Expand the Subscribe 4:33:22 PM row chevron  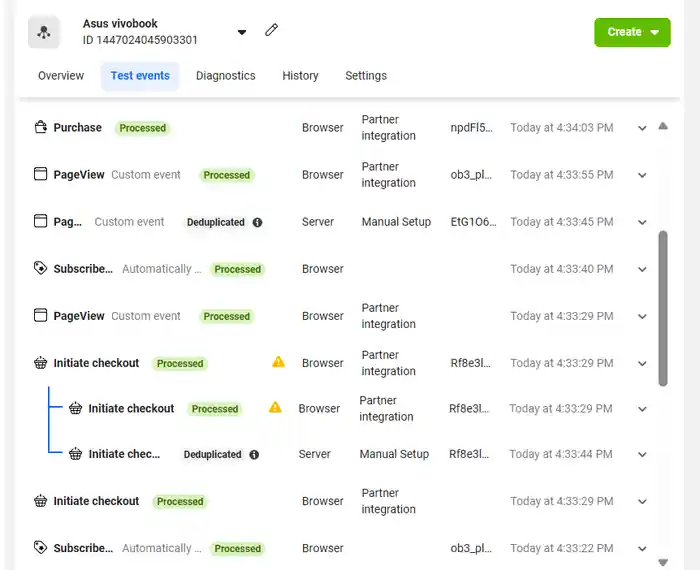(642, 549)
